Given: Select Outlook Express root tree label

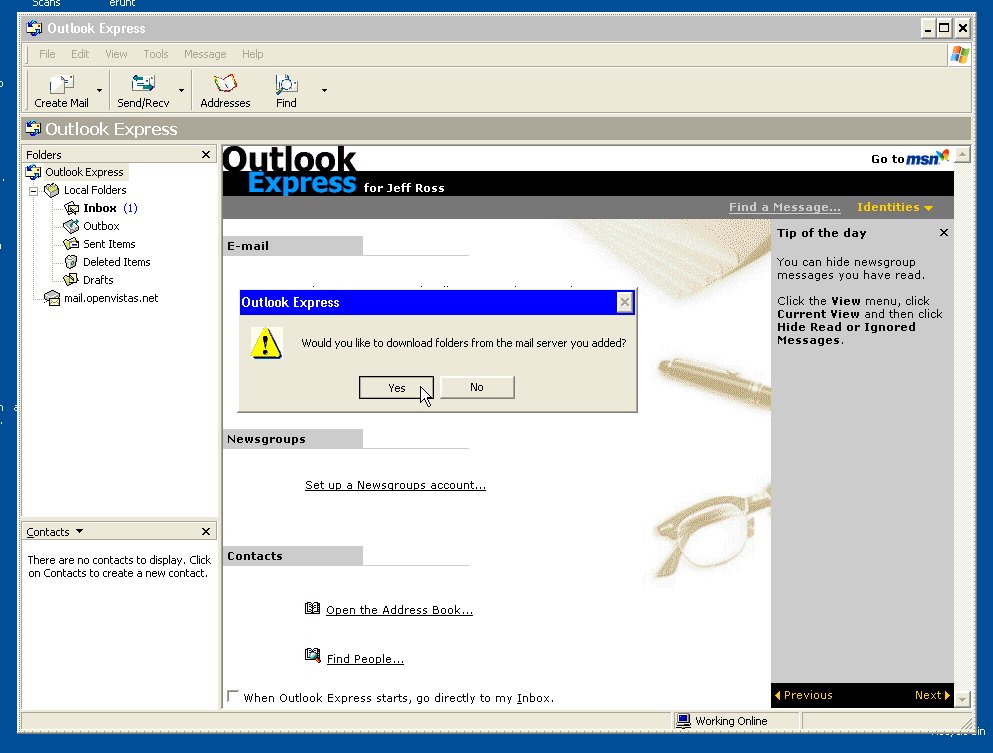Looking at the screenshot, I should pos(84,172).
